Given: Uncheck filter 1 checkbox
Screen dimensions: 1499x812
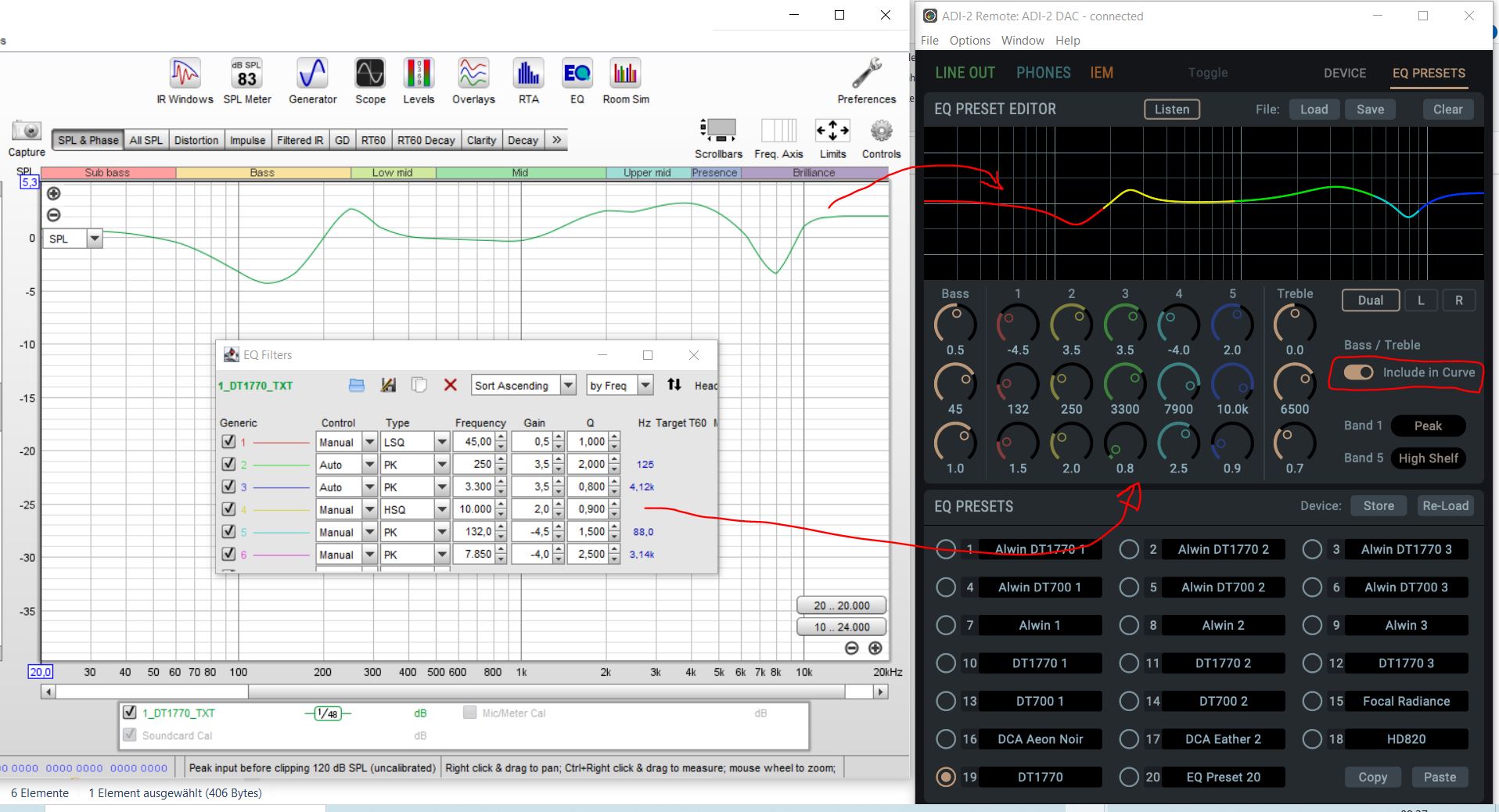Looking at the screenshot, I should coord(228,441).
